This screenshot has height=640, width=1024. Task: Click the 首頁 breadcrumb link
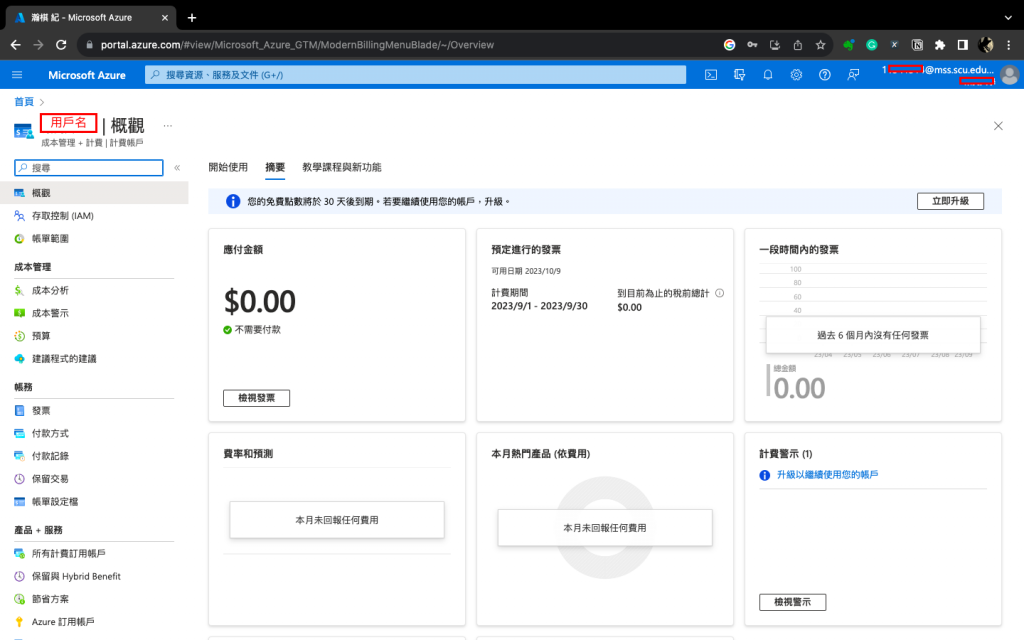pyautogui.click(x=24, y=102)
